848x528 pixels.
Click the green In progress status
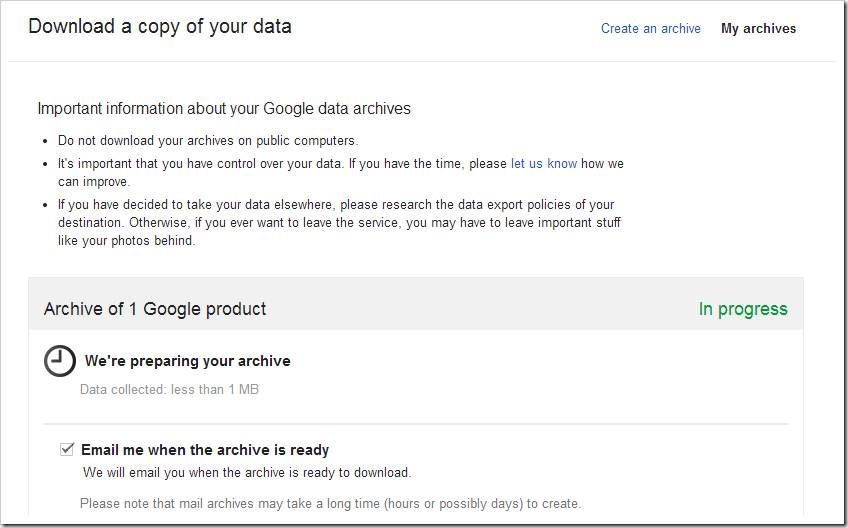tap(743, 309)
